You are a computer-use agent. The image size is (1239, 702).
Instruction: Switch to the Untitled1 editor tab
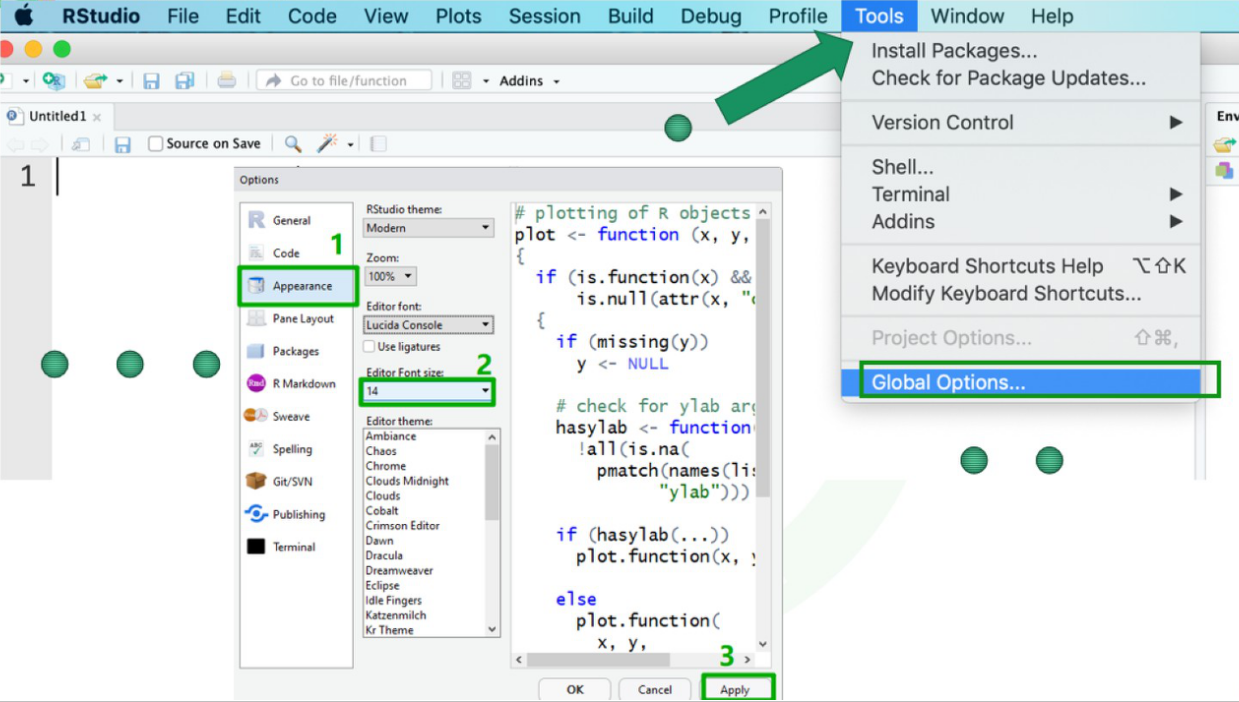tap(57, 116)
